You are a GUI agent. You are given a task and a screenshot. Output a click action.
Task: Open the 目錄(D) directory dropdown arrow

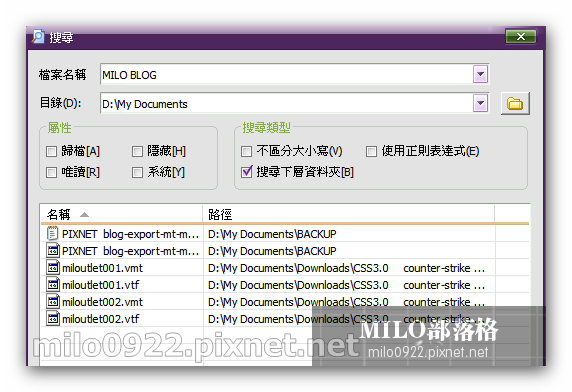pos(480,104)
